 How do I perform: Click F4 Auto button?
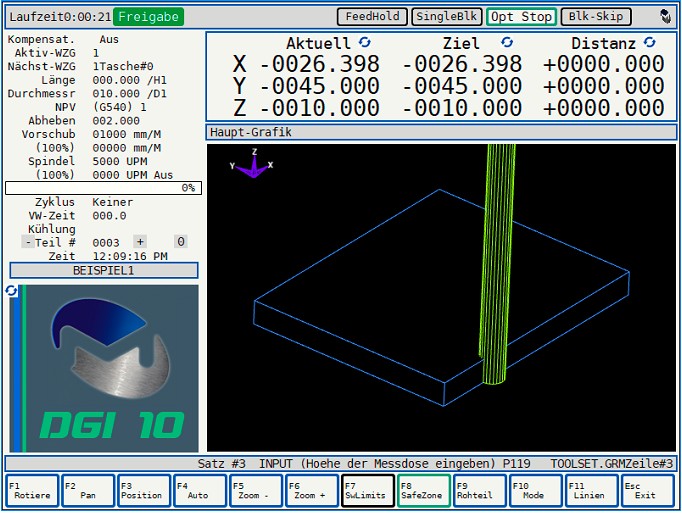[x=200, y=491]
